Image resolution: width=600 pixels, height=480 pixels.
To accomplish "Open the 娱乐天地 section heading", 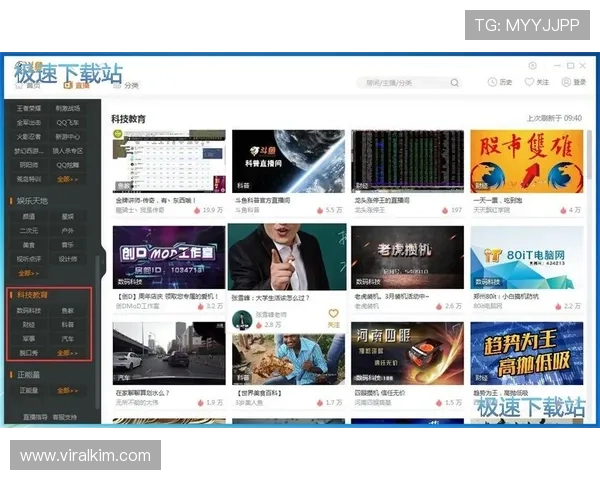I will (x=32, y=201).
